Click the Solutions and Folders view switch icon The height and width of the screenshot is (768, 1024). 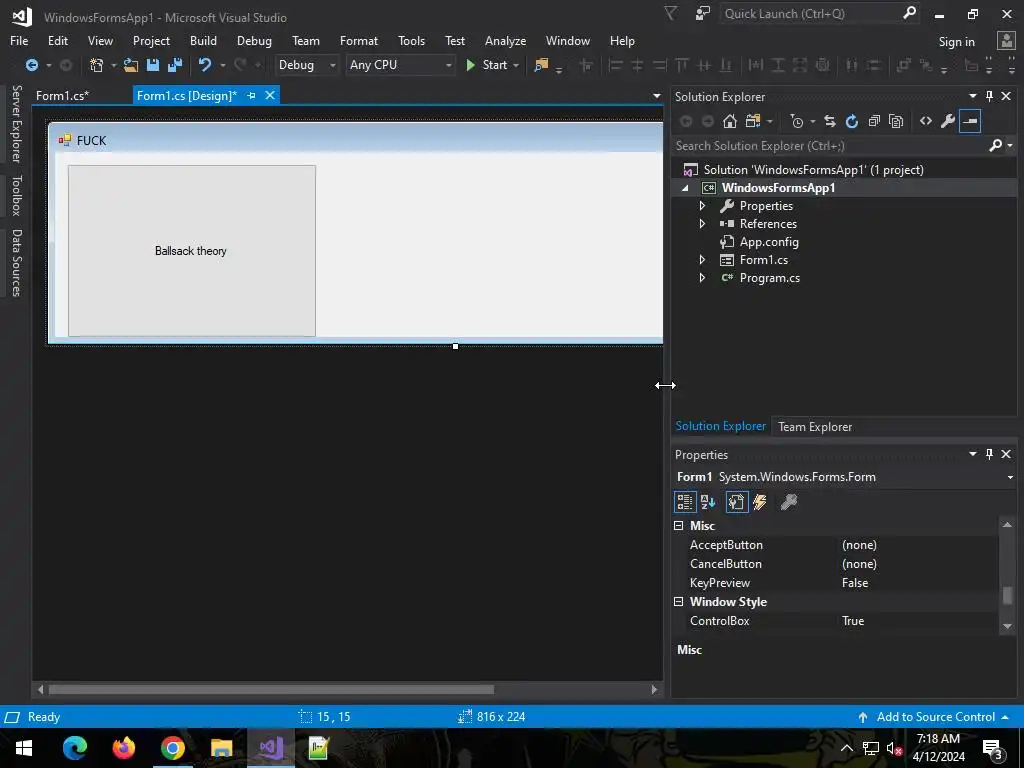pos(753,121)
